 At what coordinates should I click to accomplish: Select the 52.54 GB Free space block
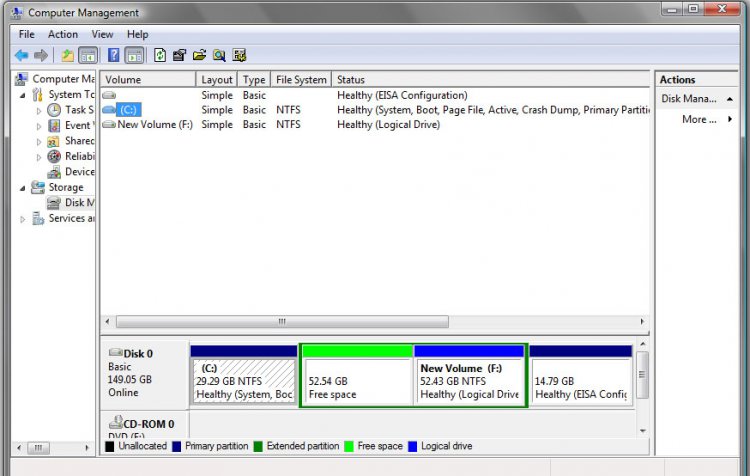tap(358, 376)
